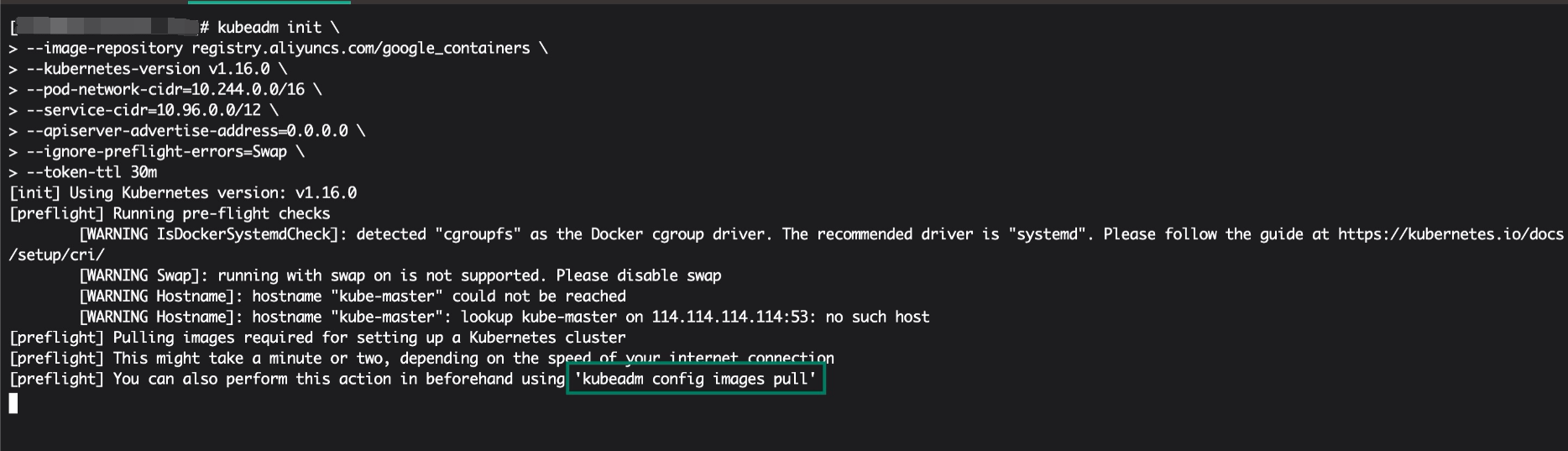1568x451 pixels.
Task: Click the terminal cursor block
Action: click(x=13, y=403)
